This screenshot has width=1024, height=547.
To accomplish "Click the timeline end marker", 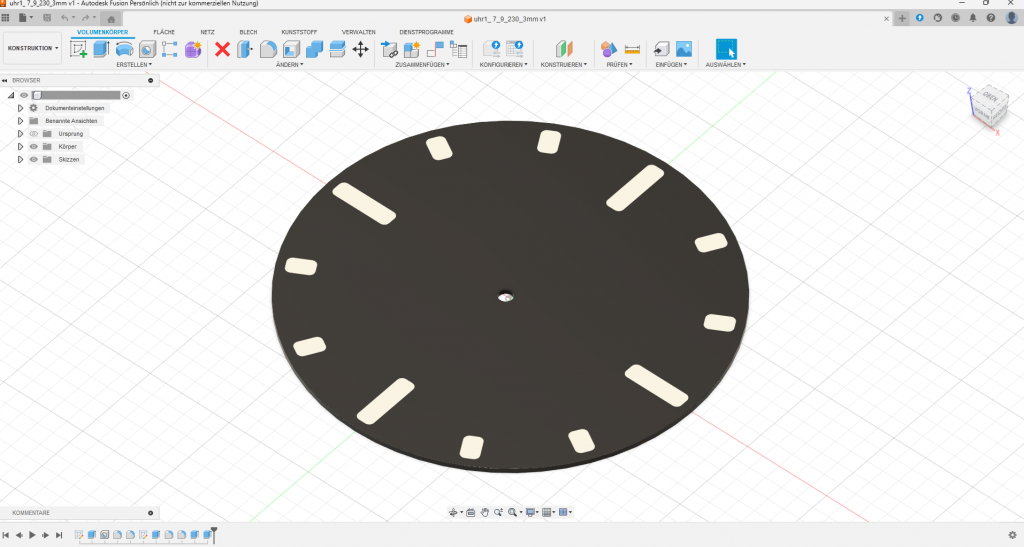I will tap(213, 536).
